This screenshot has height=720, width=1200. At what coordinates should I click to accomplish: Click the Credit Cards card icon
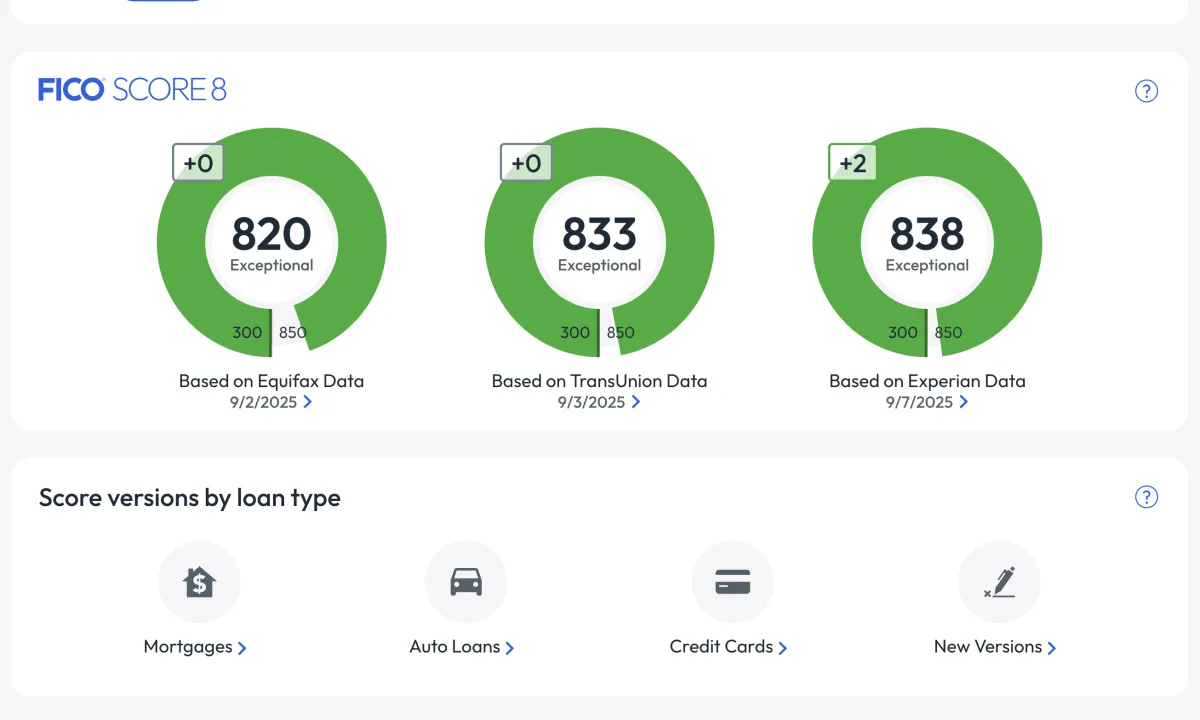click(x=733, y=582)
